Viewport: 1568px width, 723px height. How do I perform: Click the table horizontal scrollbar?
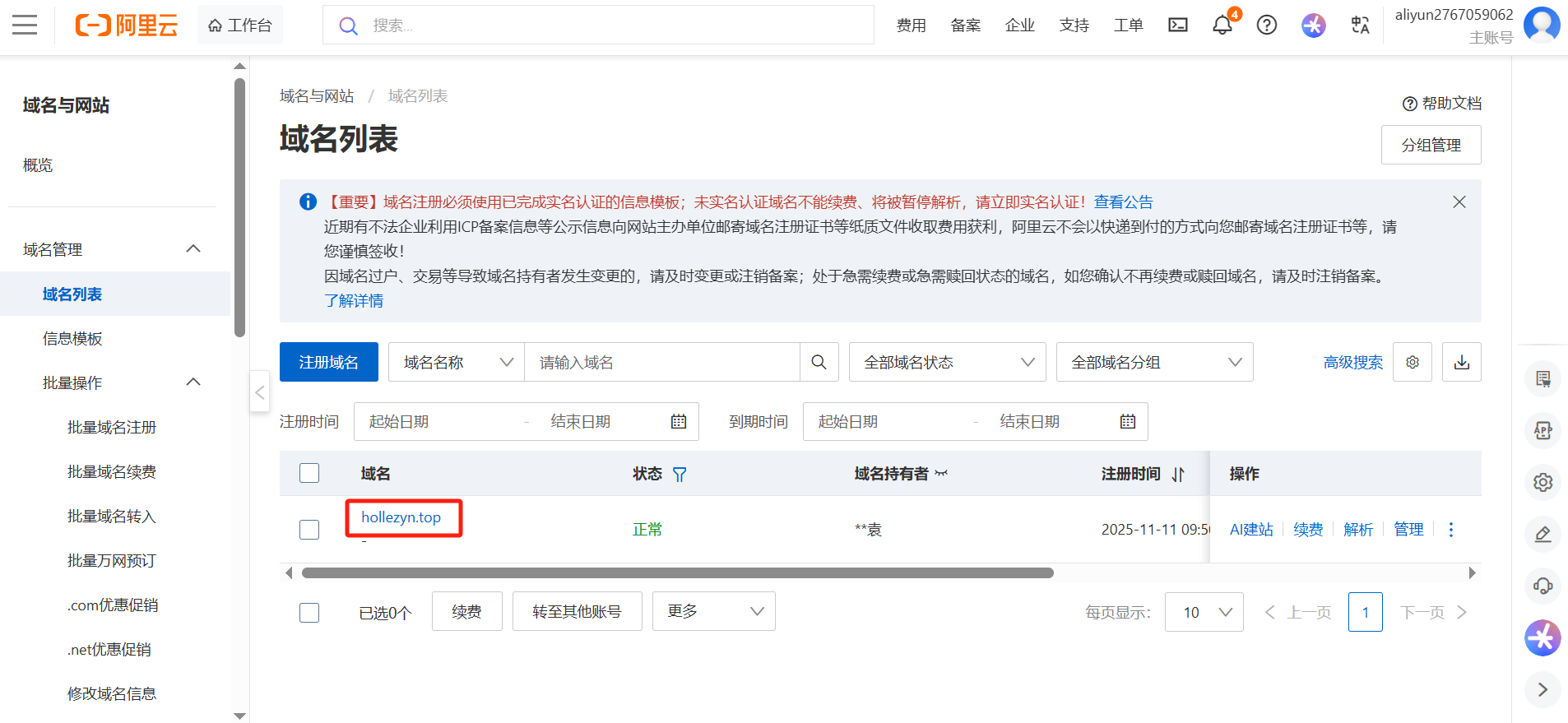[x=676, y=573]
